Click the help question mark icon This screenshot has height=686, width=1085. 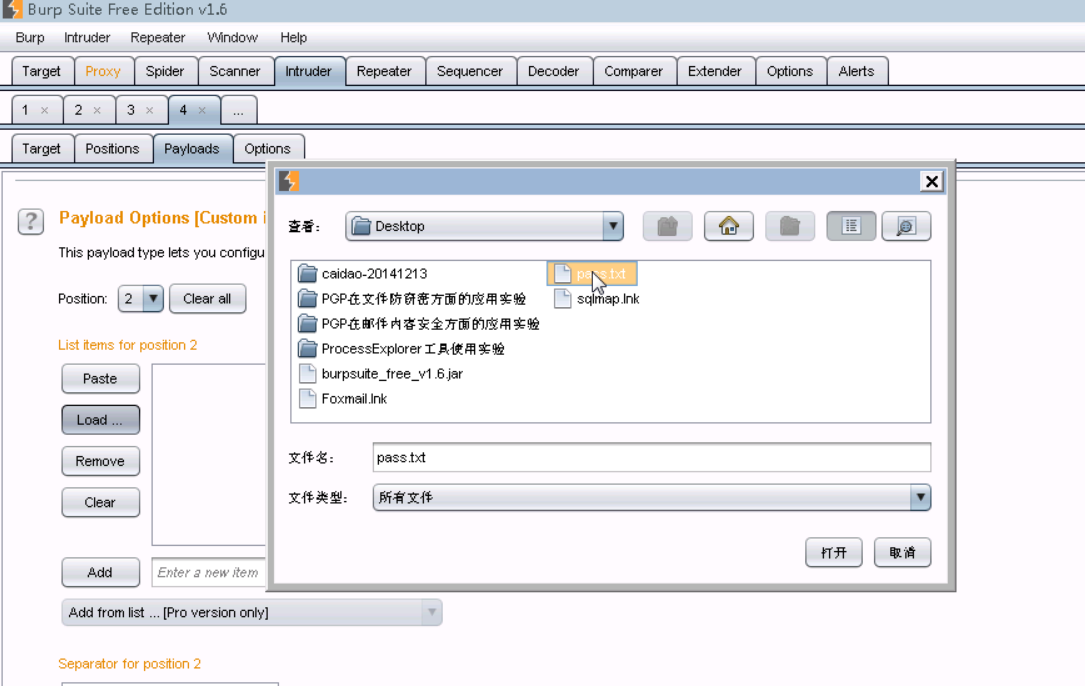click(x=30, y=222)
